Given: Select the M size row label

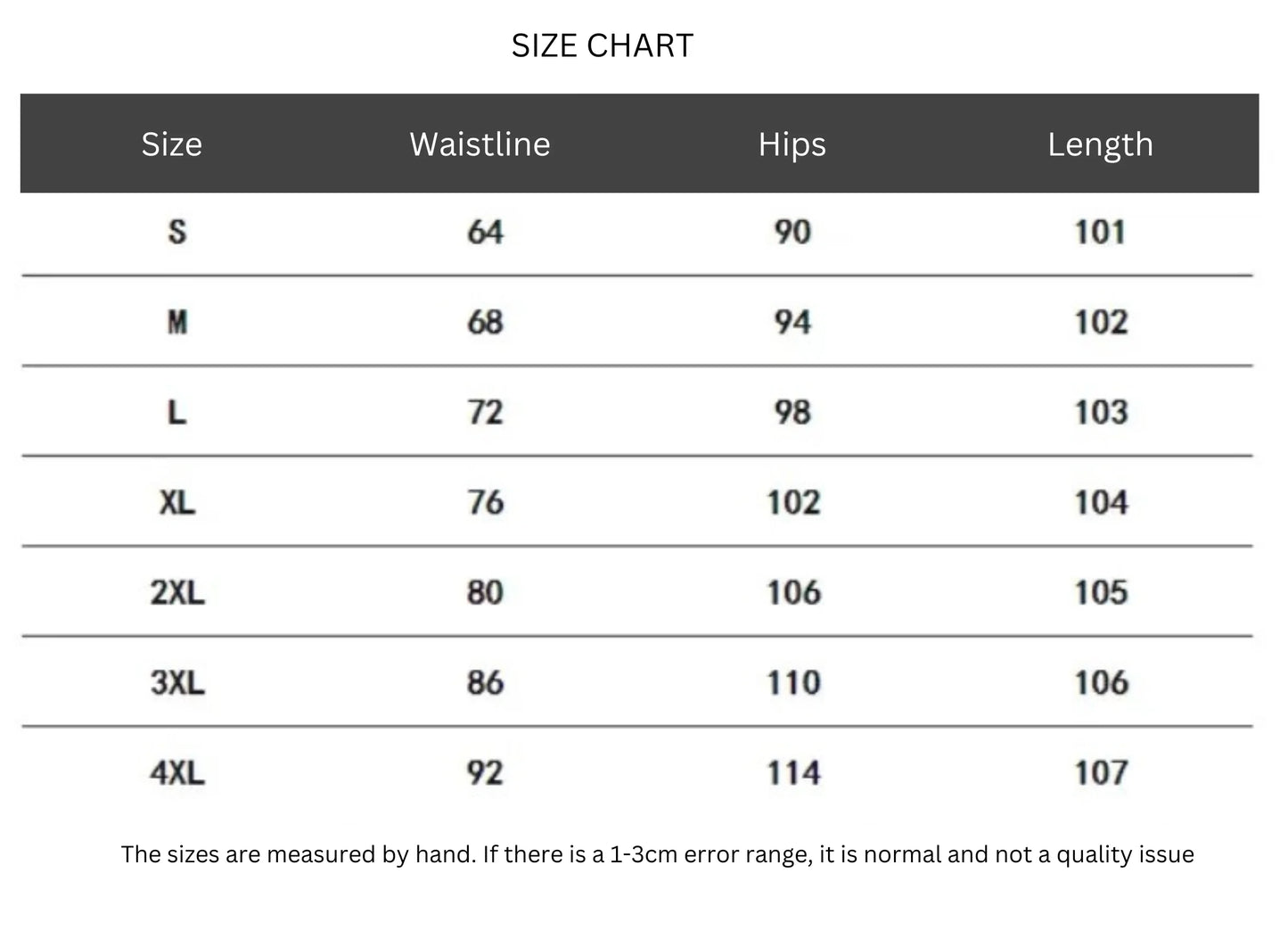Looking at the screenshot, I should click(x=177, y=322).
